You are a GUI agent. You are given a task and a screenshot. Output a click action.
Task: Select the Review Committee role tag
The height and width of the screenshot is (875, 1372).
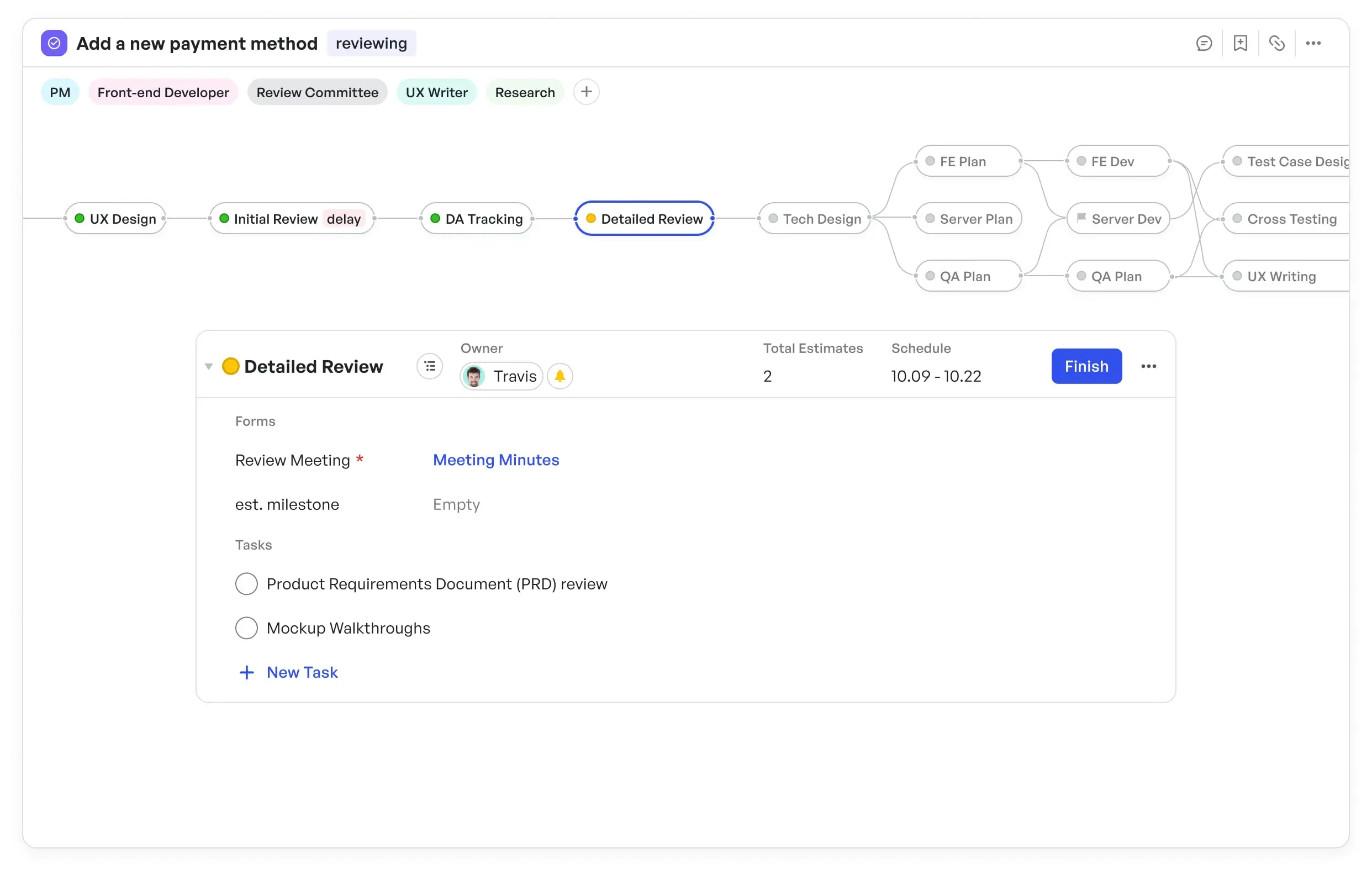(317, 92)
